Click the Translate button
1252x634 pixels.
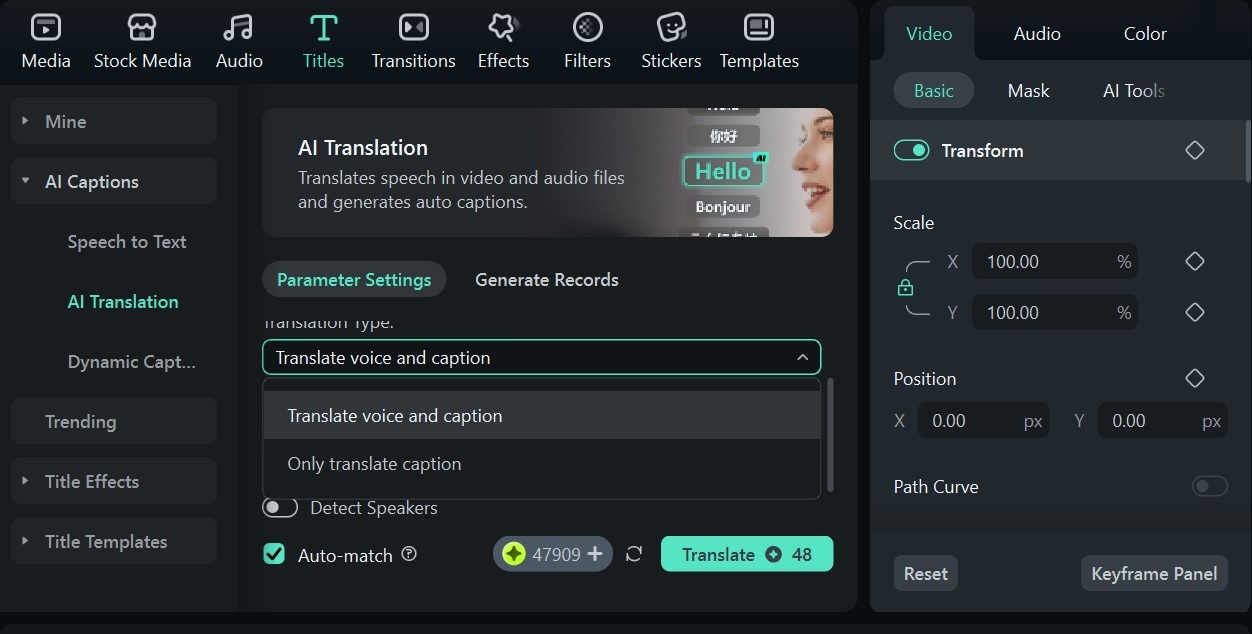(747, 554)
